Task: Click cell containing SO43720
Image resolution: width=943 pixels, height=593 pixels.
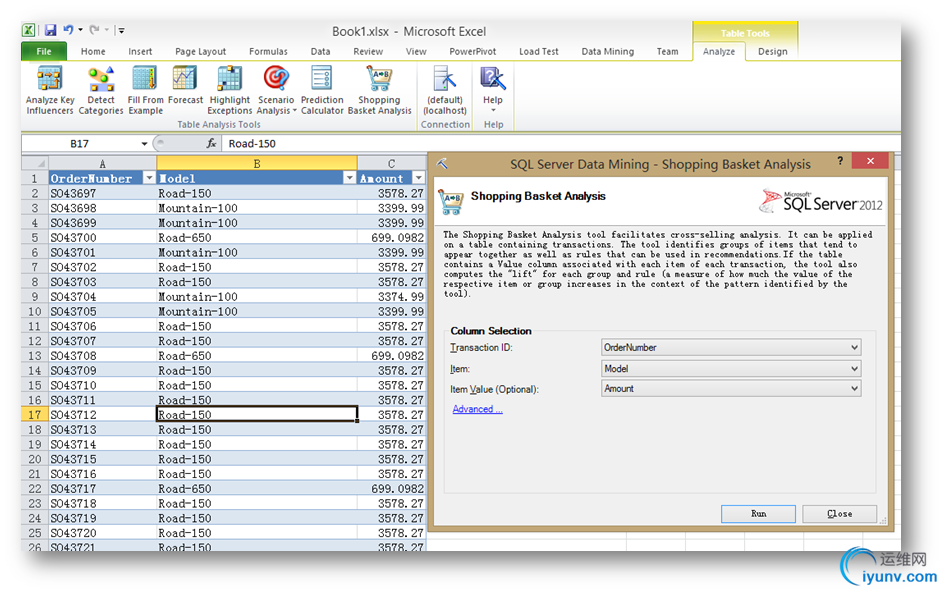Action: 102,533
